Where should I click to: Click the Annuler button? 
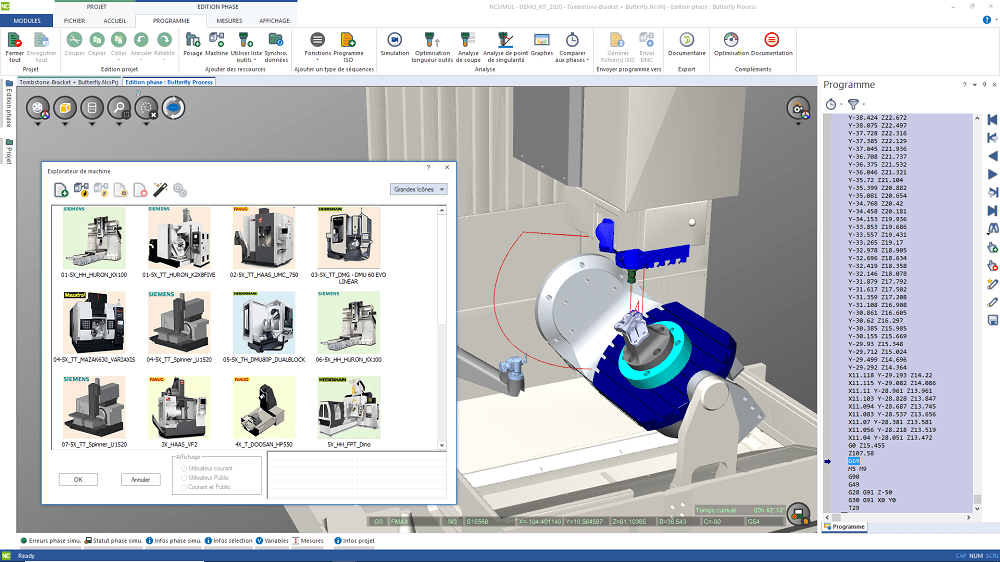click(x=140, y=480)
